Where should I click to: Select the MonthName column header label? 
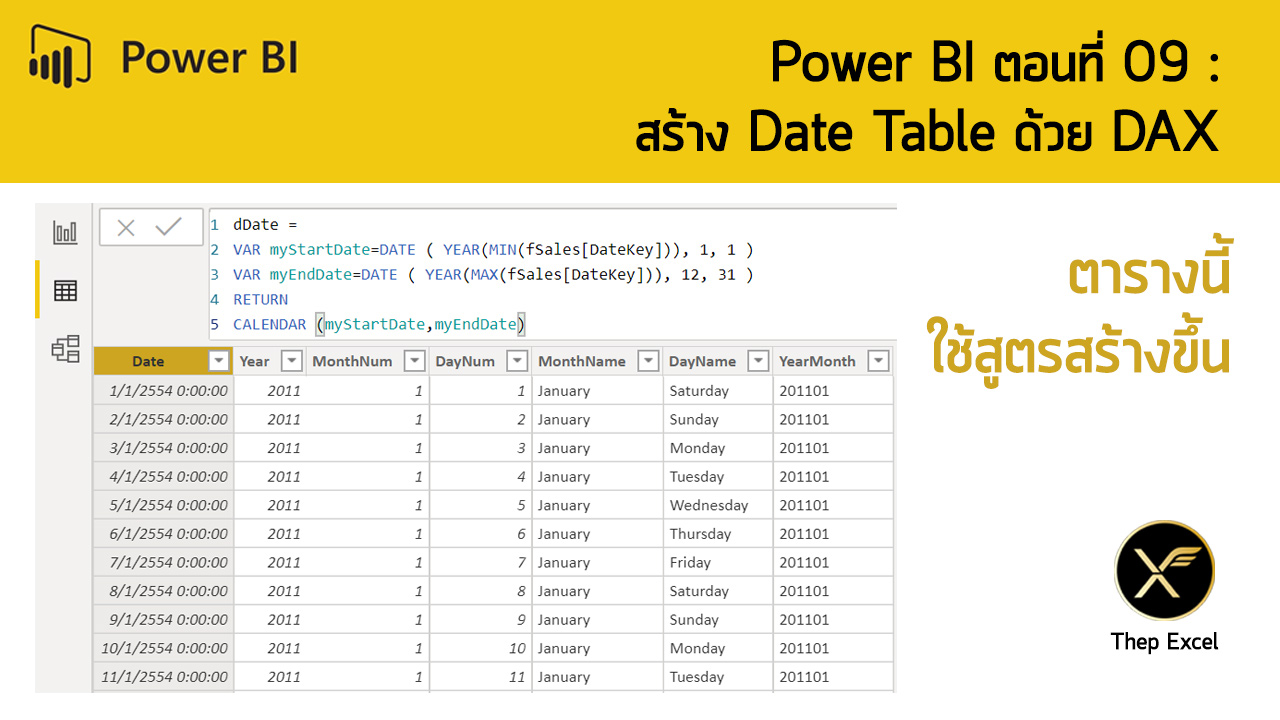(x=581, y=361)
